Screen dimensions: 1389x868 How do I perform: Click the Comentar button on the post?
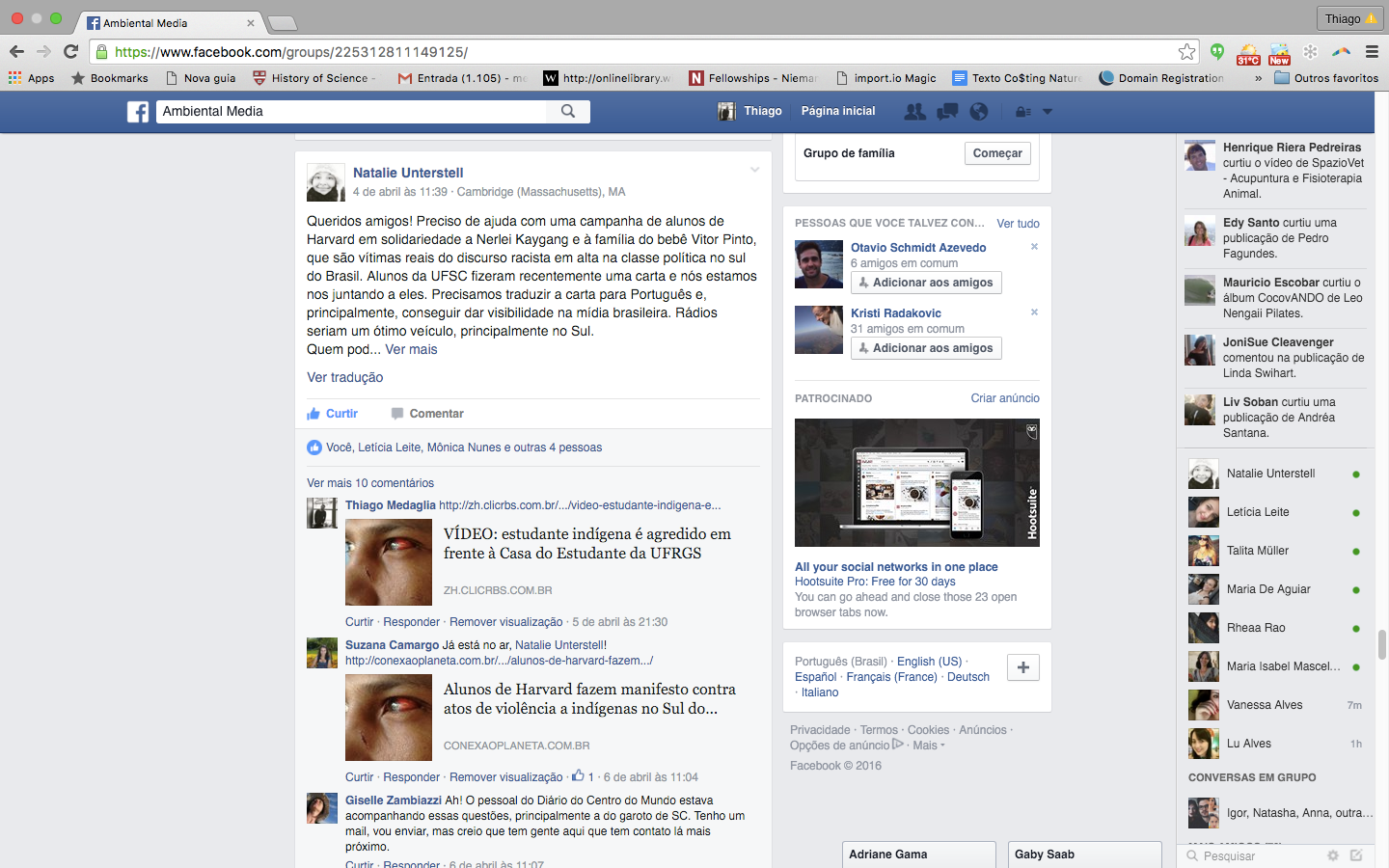[427, 414]
